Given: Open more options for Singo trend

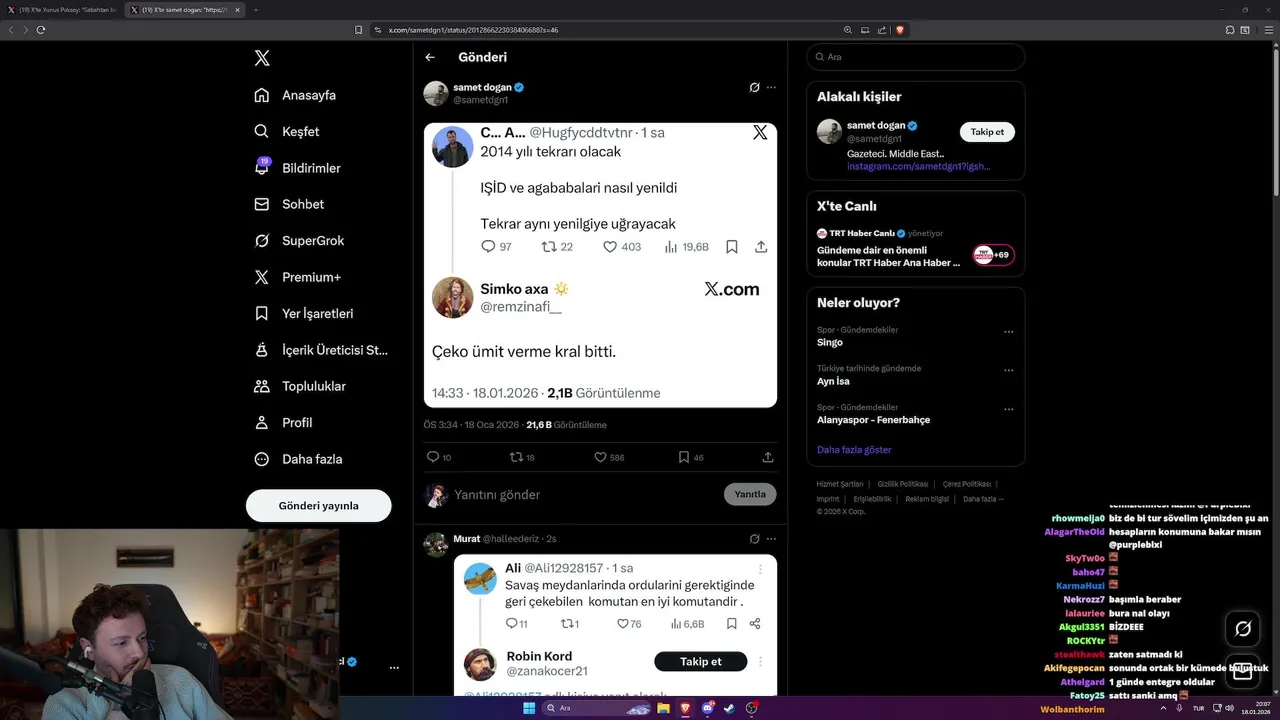Looking at the screenshot, I should [1008, 331].
